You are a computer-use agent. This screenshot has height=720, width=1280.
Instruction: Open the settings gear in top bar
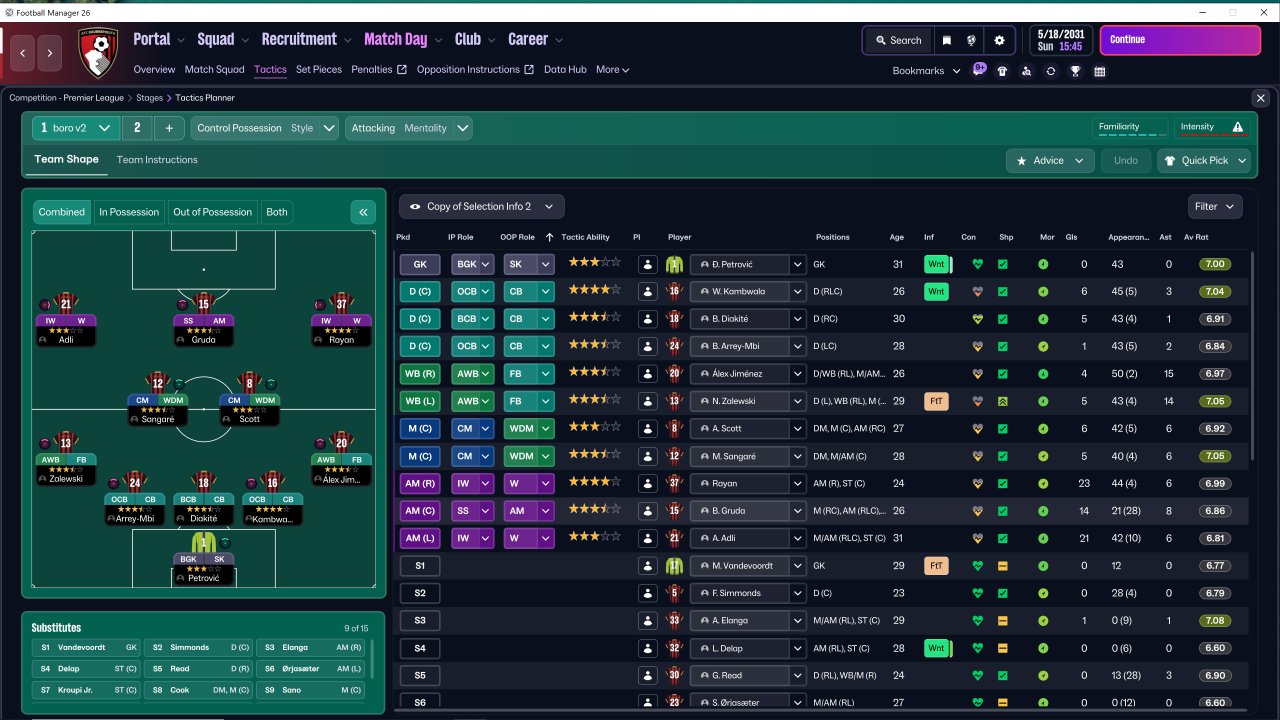(999, 41)
